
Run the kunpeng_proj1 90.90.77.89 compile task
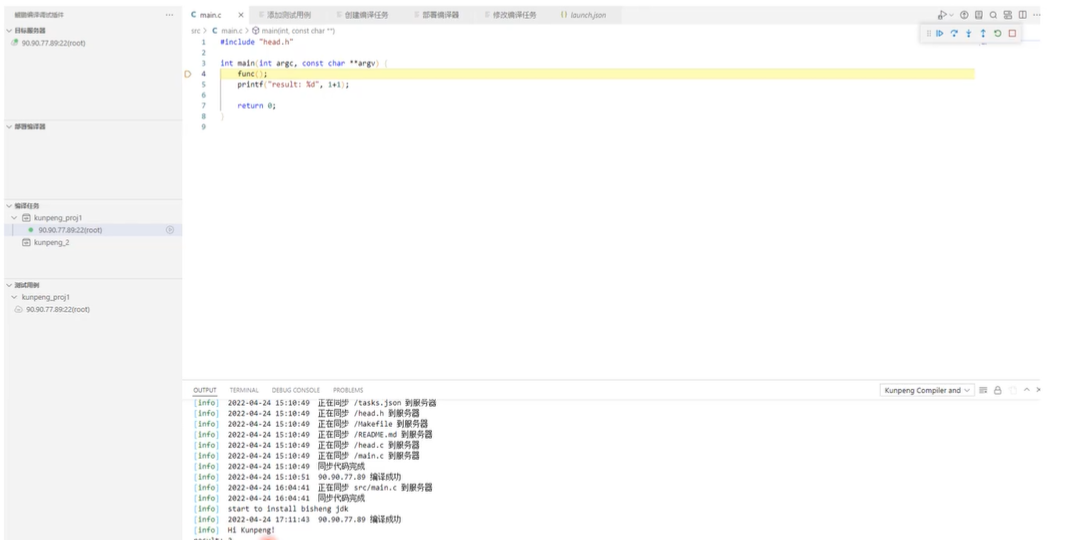170,230
